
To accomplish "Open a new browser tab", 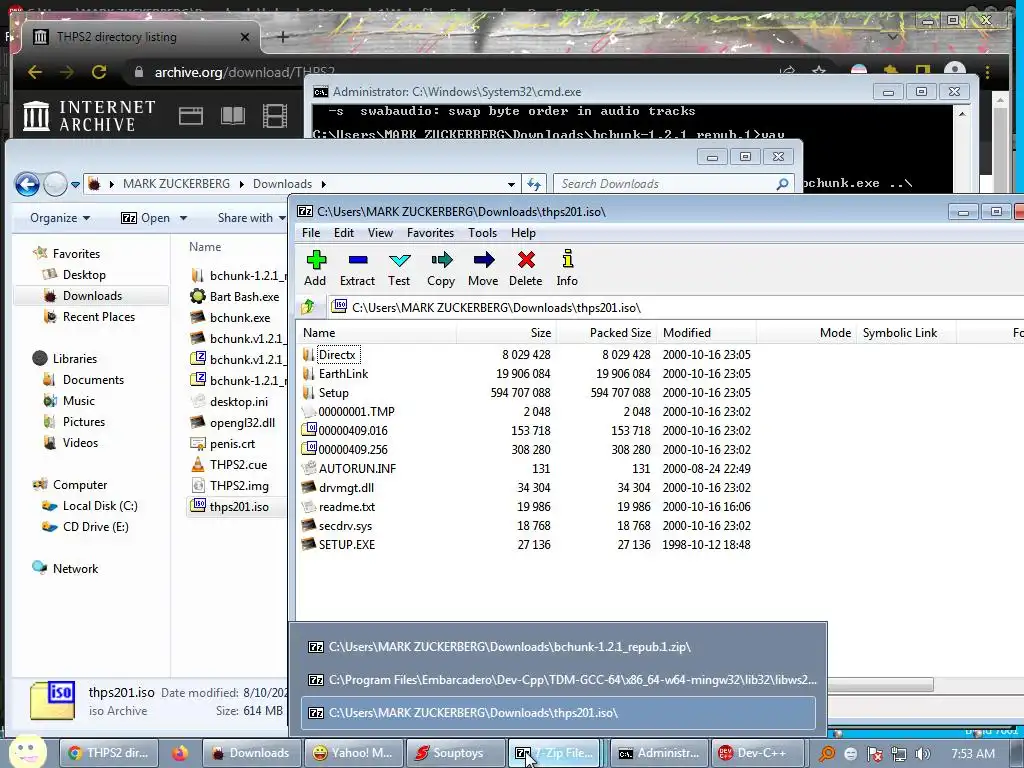I will [283, 37].
